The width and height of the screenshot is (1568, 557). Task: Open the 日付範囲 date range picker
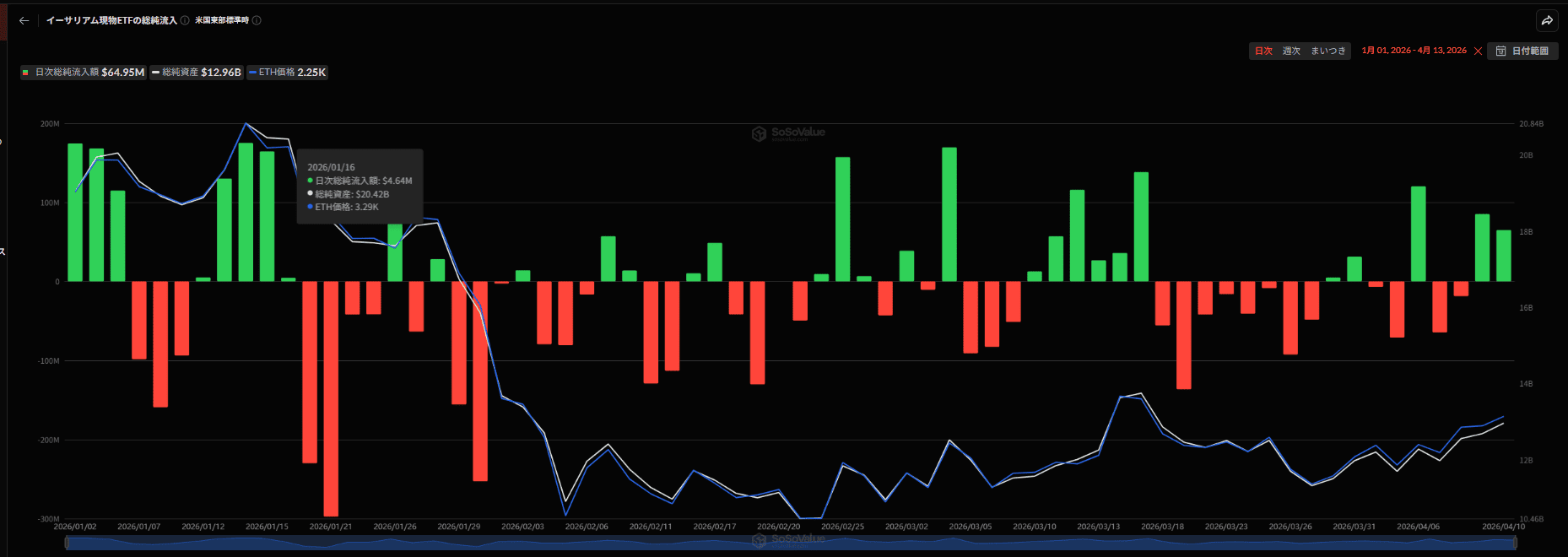1522,51
